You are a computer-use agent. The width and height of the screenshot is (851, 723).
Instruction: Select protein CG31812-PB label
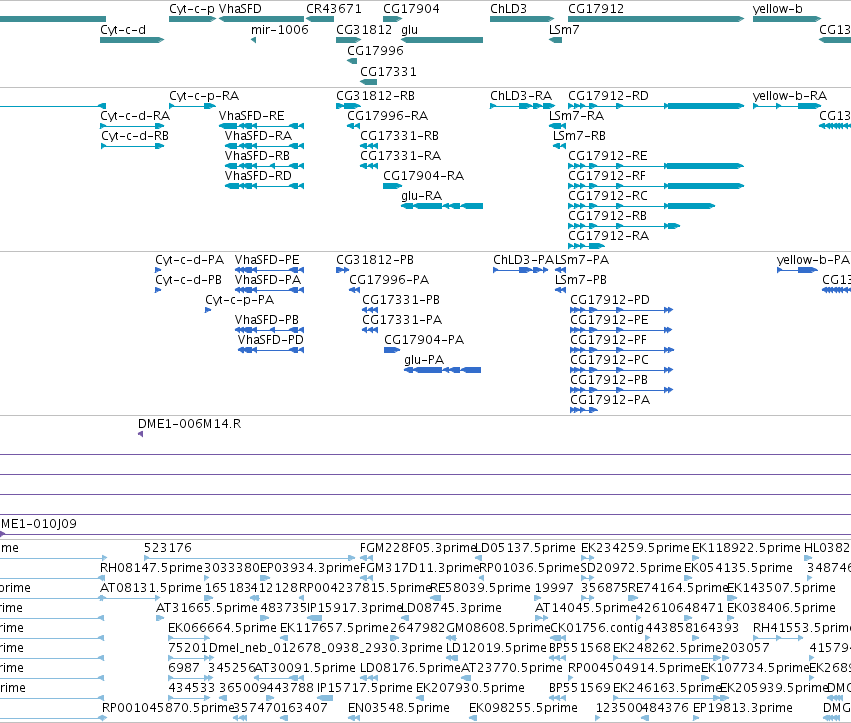375,261
